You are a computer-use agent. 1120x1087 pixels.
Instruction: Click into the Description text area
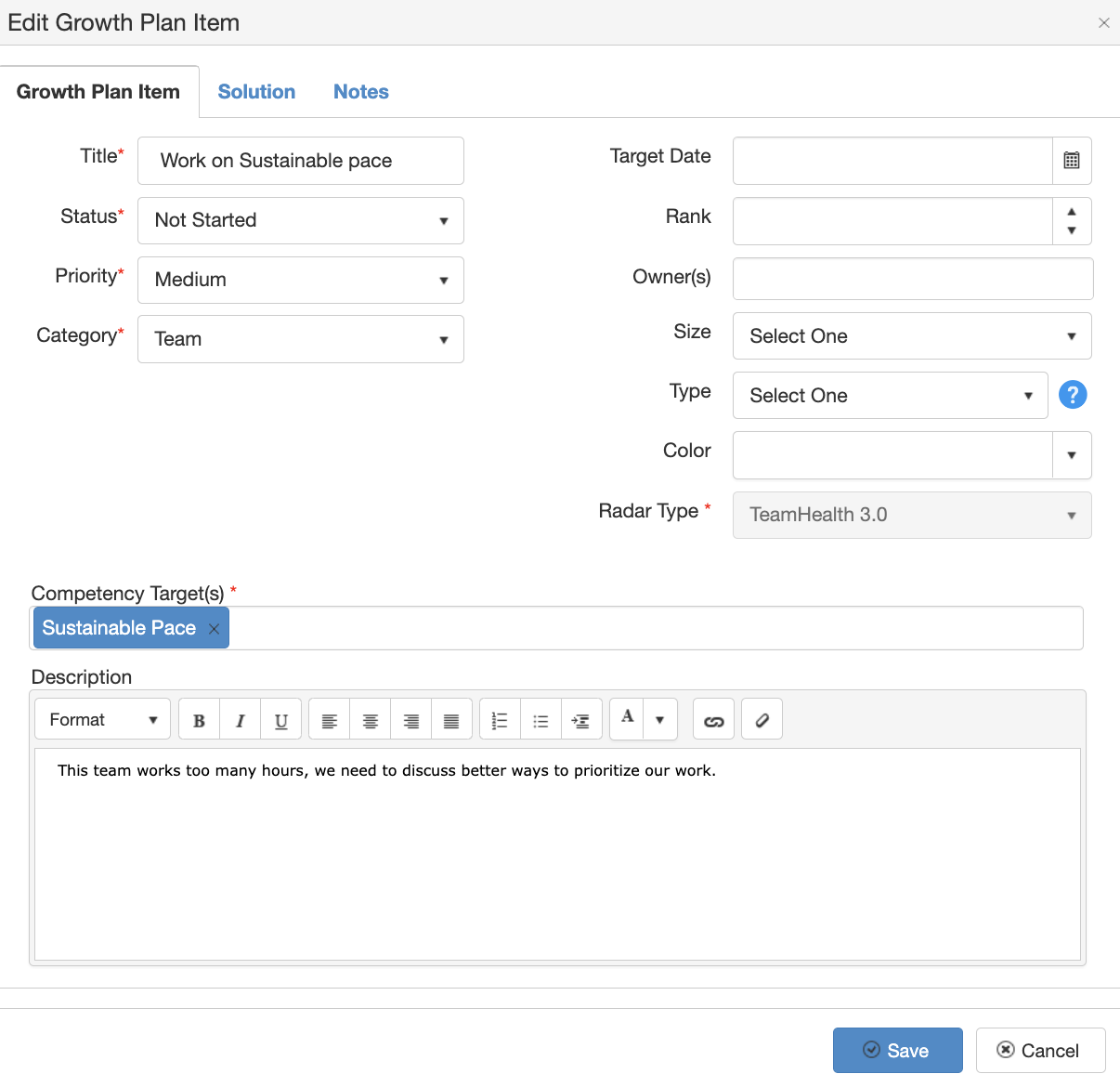pyautogui.click(x=557, y=855)
